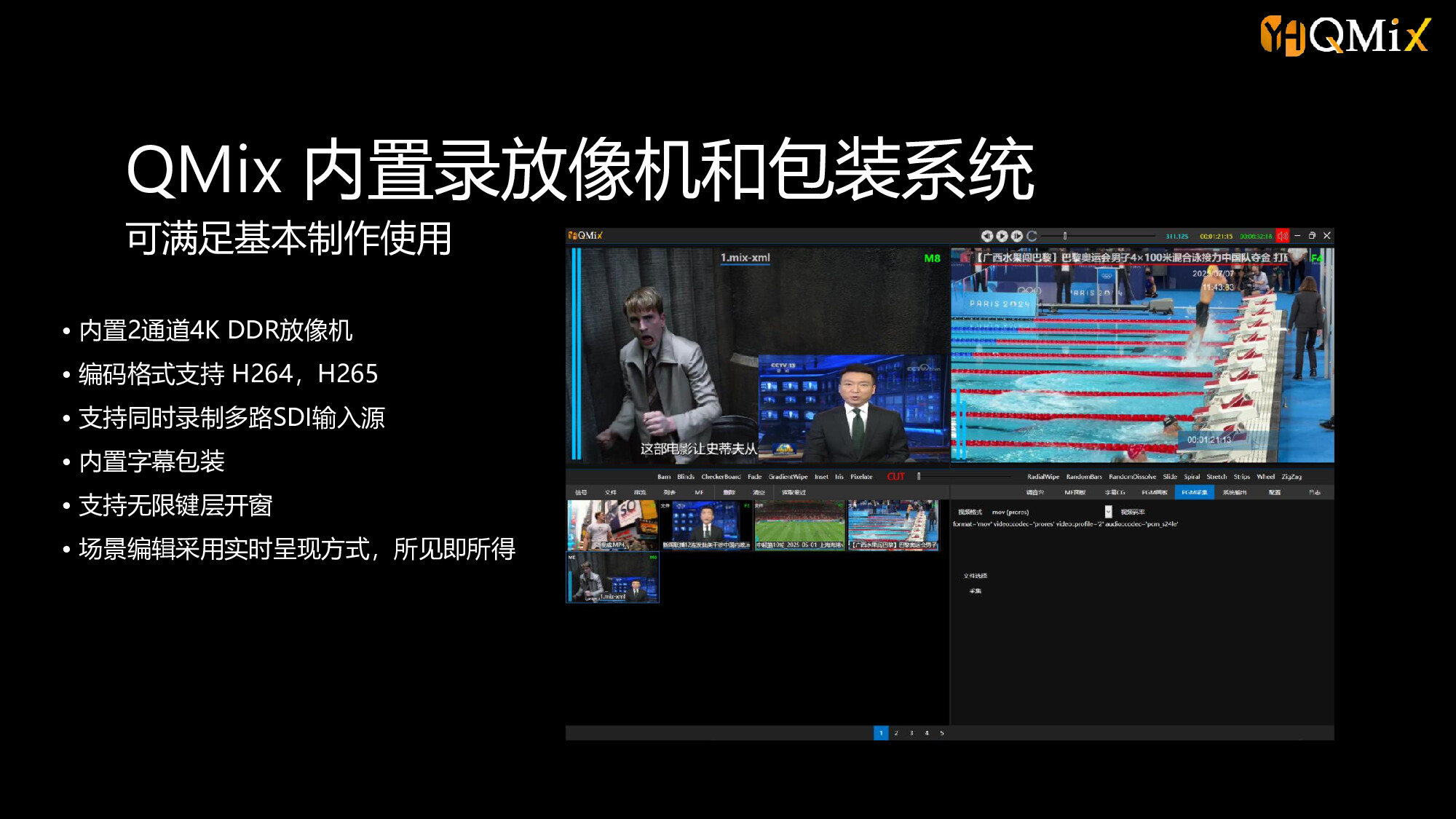Screen dimensions: 1456x819
Task: Click the next frame playback button
Action: (x=1017, y=236)
